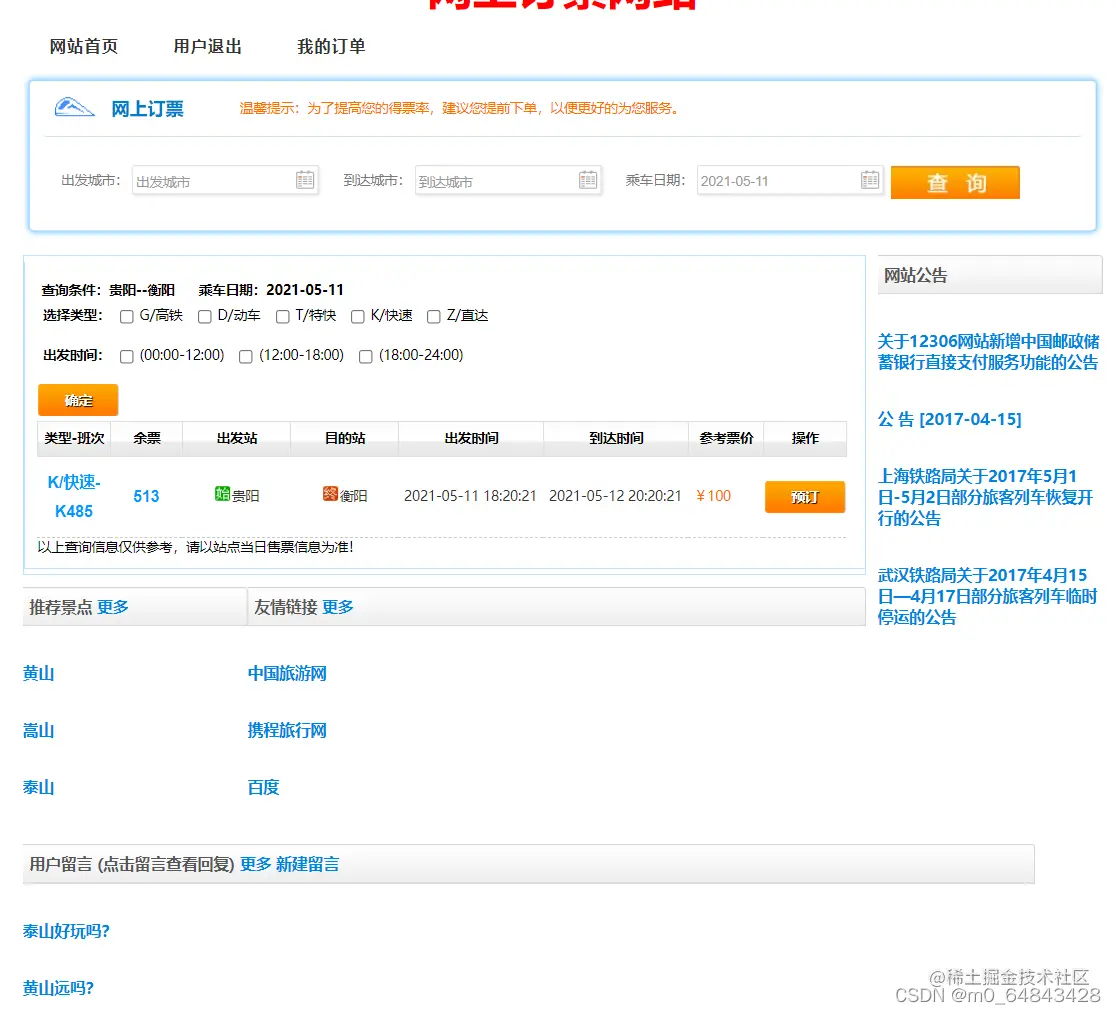The image size is (1116, 1014).
Task: Enable departure time 00:00-12:00 filter
Action: (127, 357)
